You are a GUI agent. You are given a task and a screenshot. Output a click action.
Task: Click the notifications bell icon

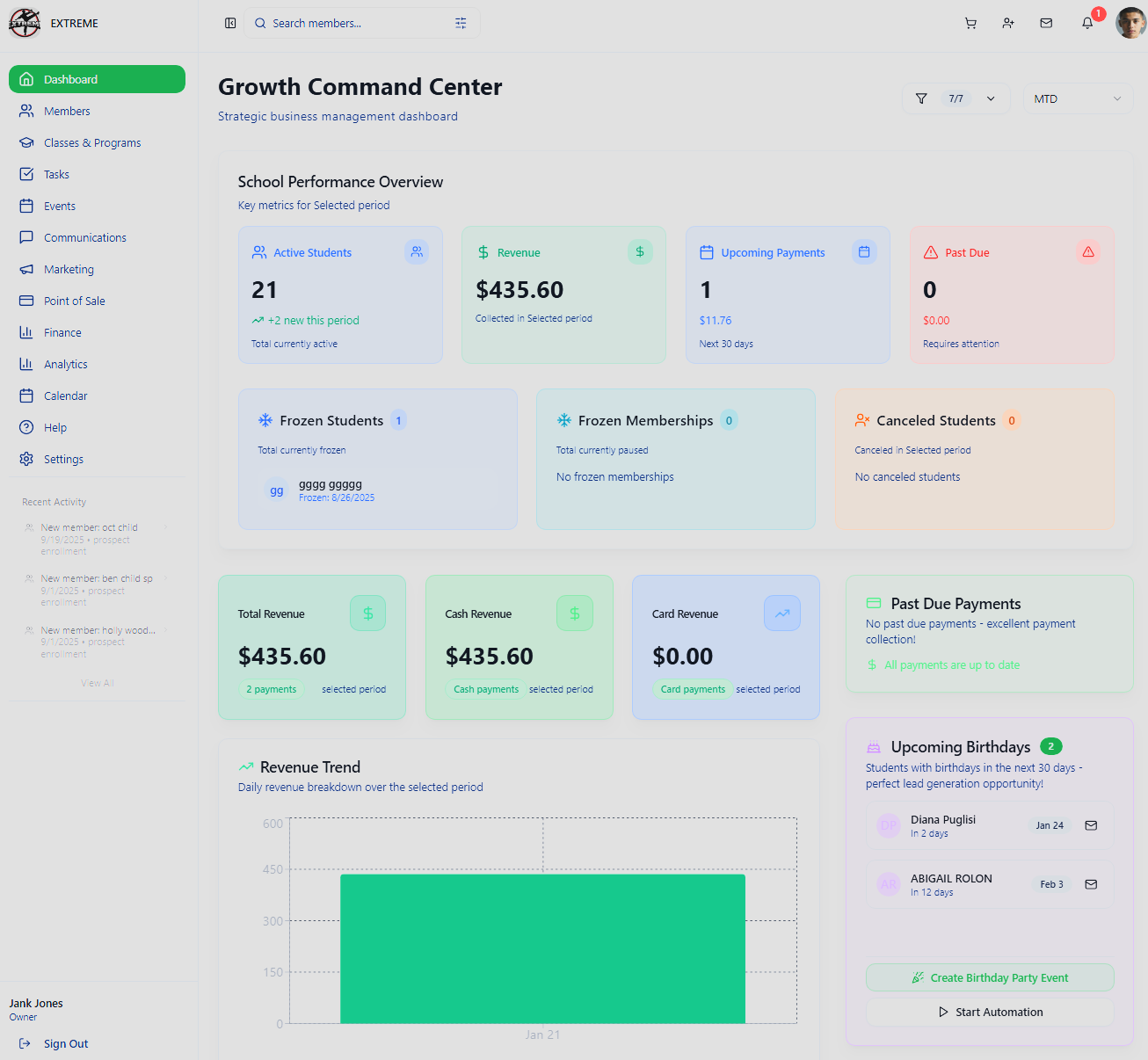tap(1086, 23)
